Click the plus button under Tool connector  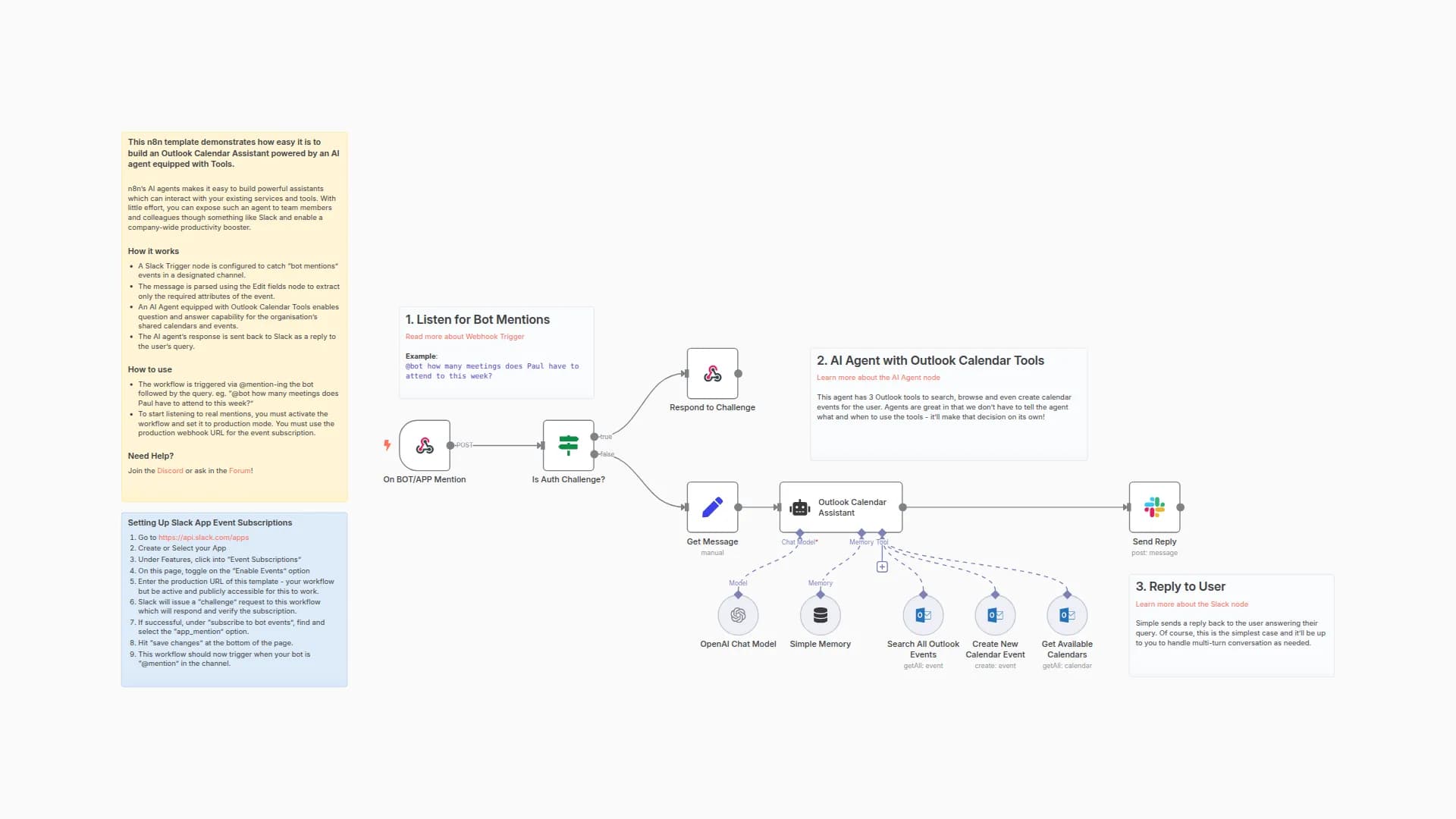[882, 566]
